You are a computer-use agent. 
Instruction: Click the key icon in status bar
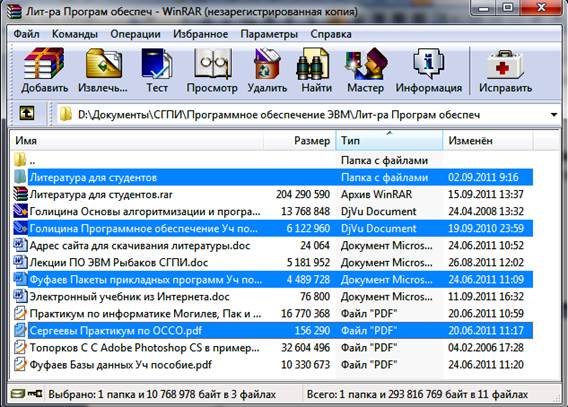[35, 394]
